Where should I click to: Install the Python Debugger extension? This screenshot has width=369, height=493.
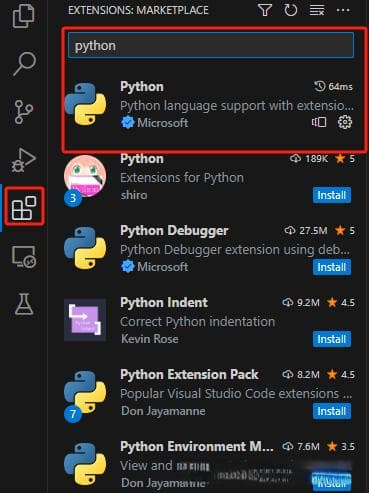pyautogui.click(x=332, y=267)
